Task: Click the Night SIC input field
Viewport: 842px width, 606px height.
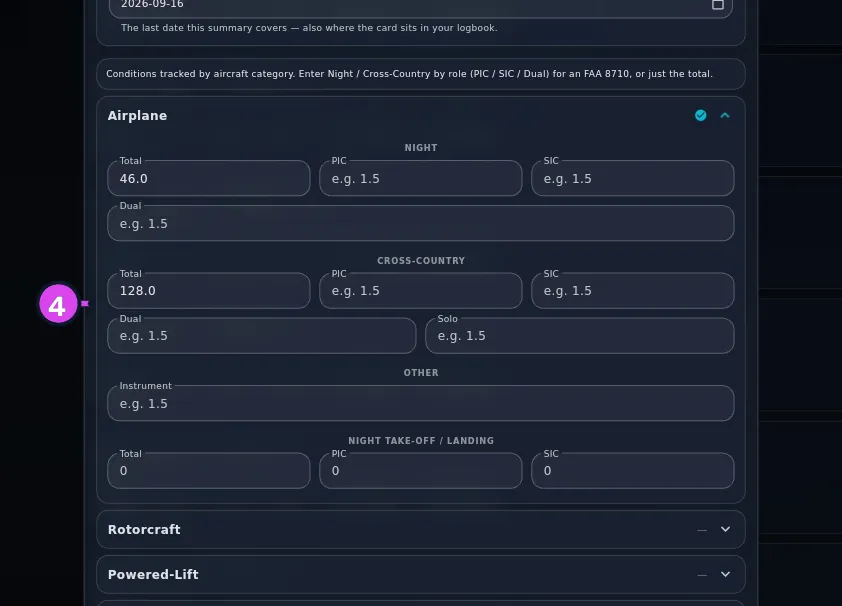Action: 633,178
